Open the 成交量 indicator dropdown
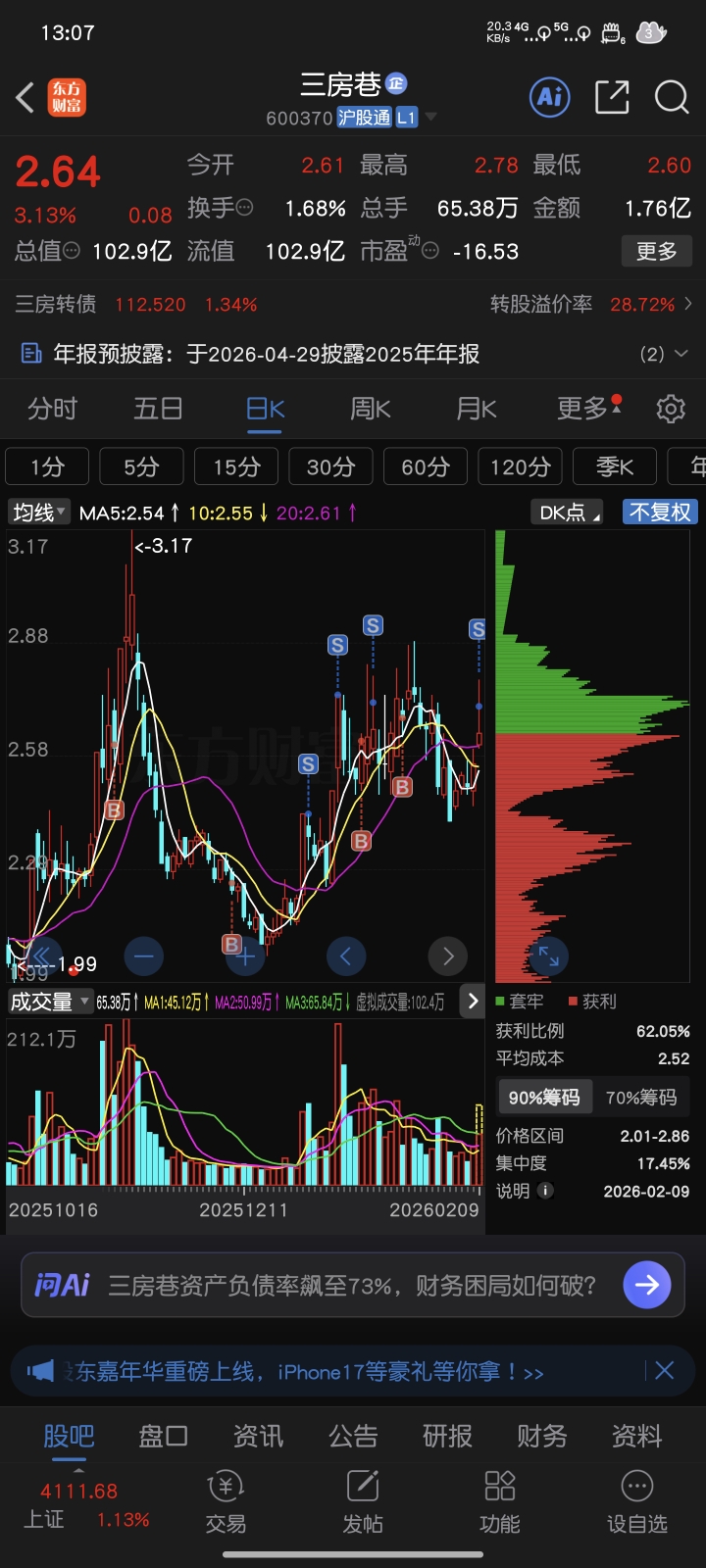 tap(50, 1002)
